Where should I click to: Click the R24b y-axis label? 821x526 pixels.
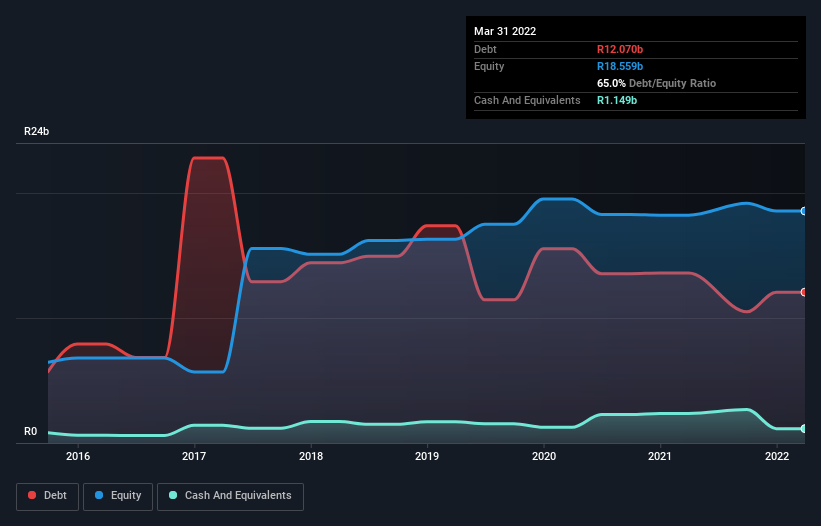coord(36,131)
